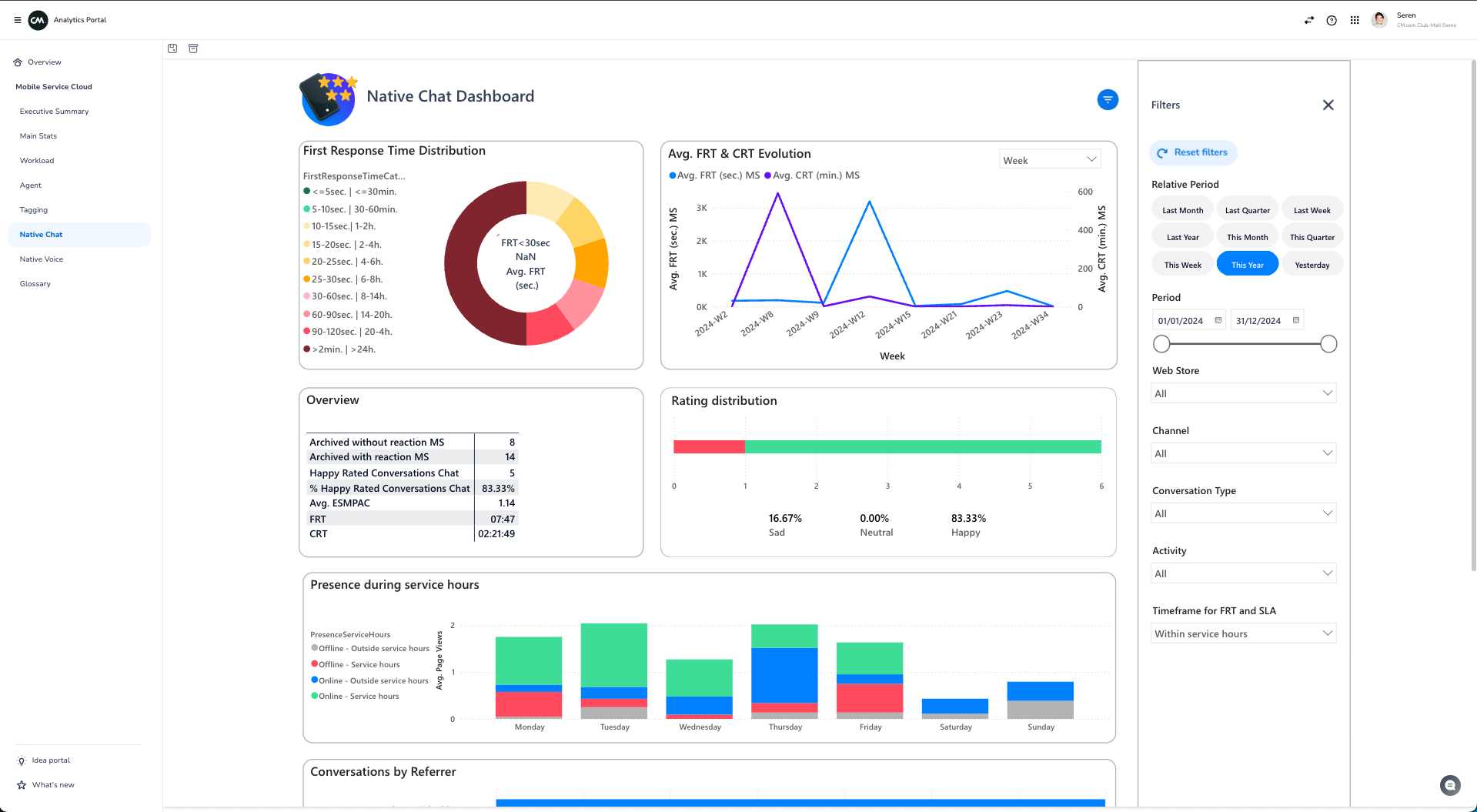Open the support chat bubble
Image resolution: width=1477 pixels, height=812 pixels.
pos(1450,785)
